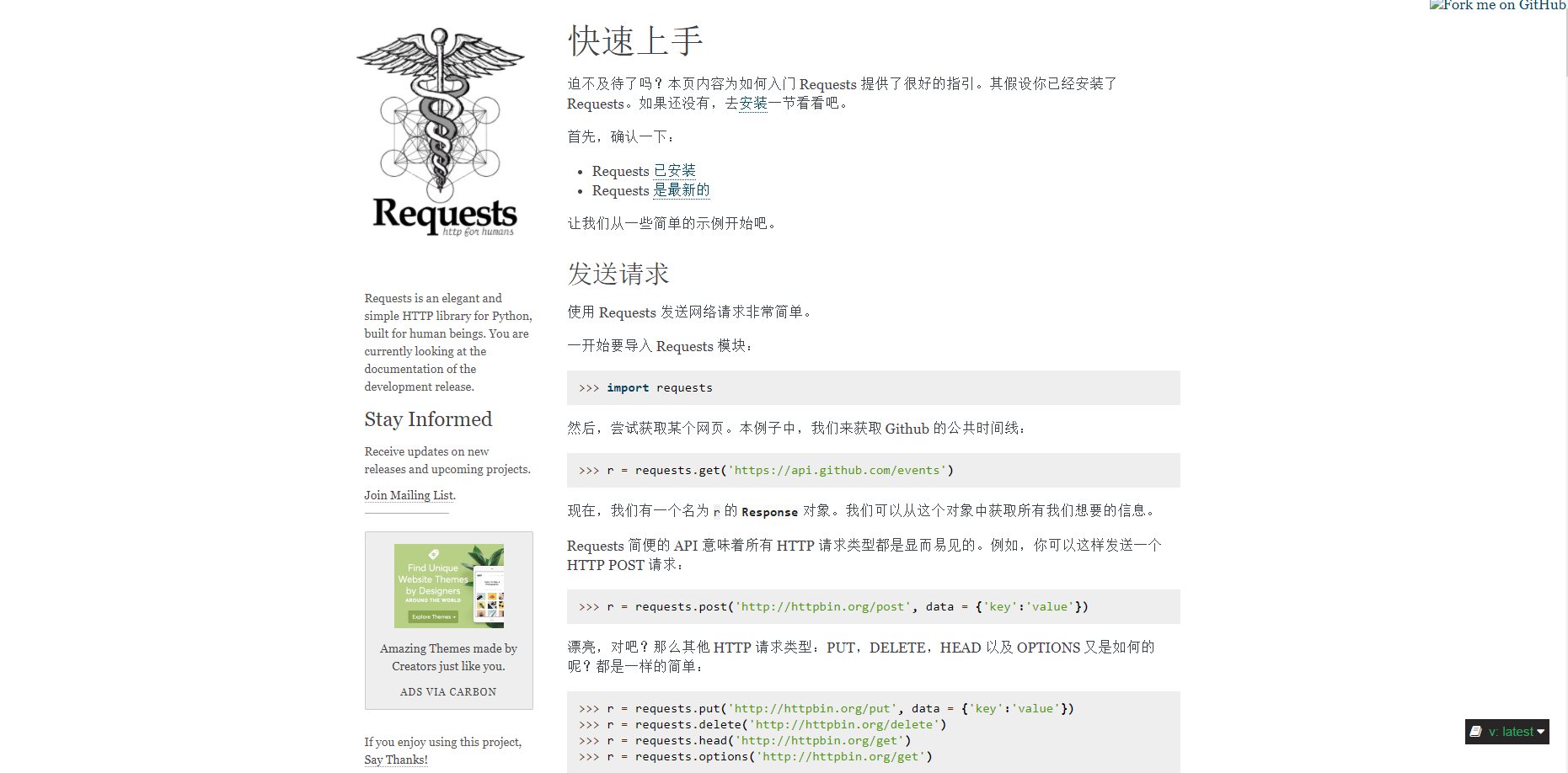
Task: Click the book icon in version badge
Action: pyautogui.click(x=1475, y=732)
